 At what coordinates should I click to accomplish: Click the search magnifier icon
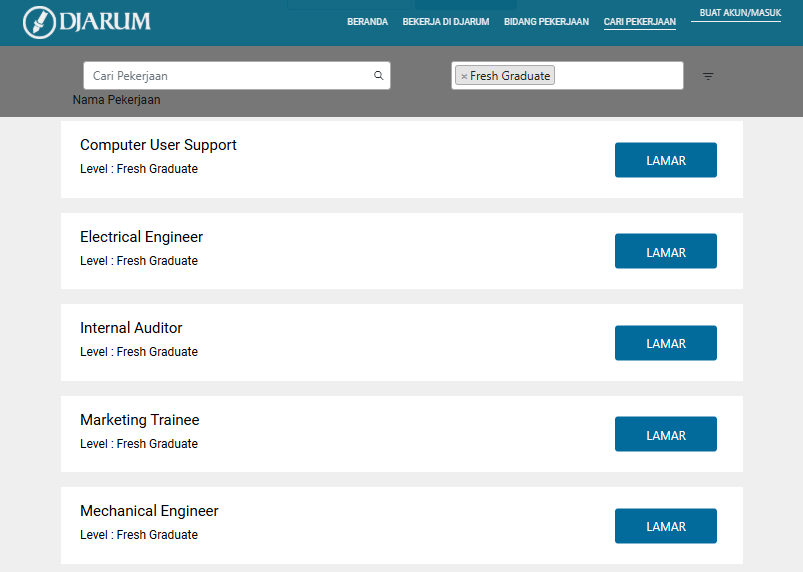tap(378, 75)
